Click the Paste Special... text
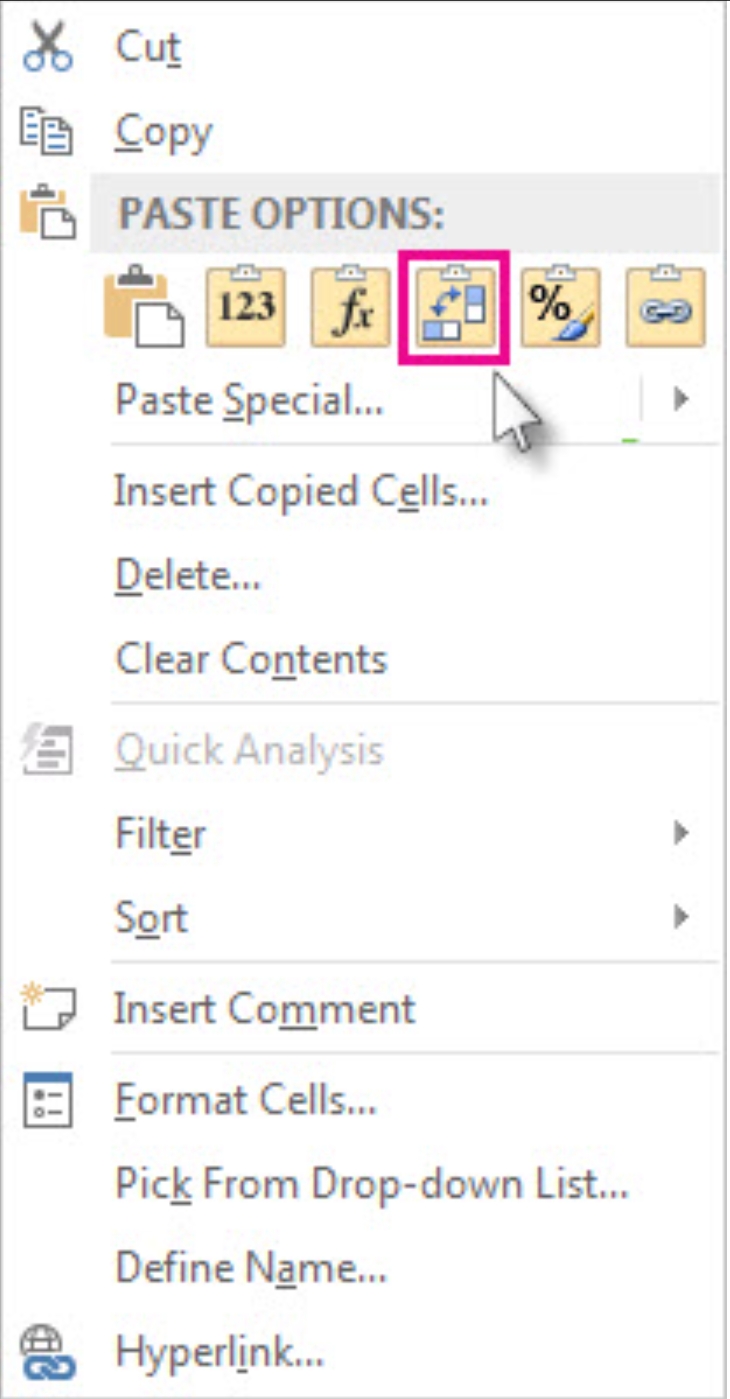This screenshot has height=1399, width=730. tap(250, 401)
